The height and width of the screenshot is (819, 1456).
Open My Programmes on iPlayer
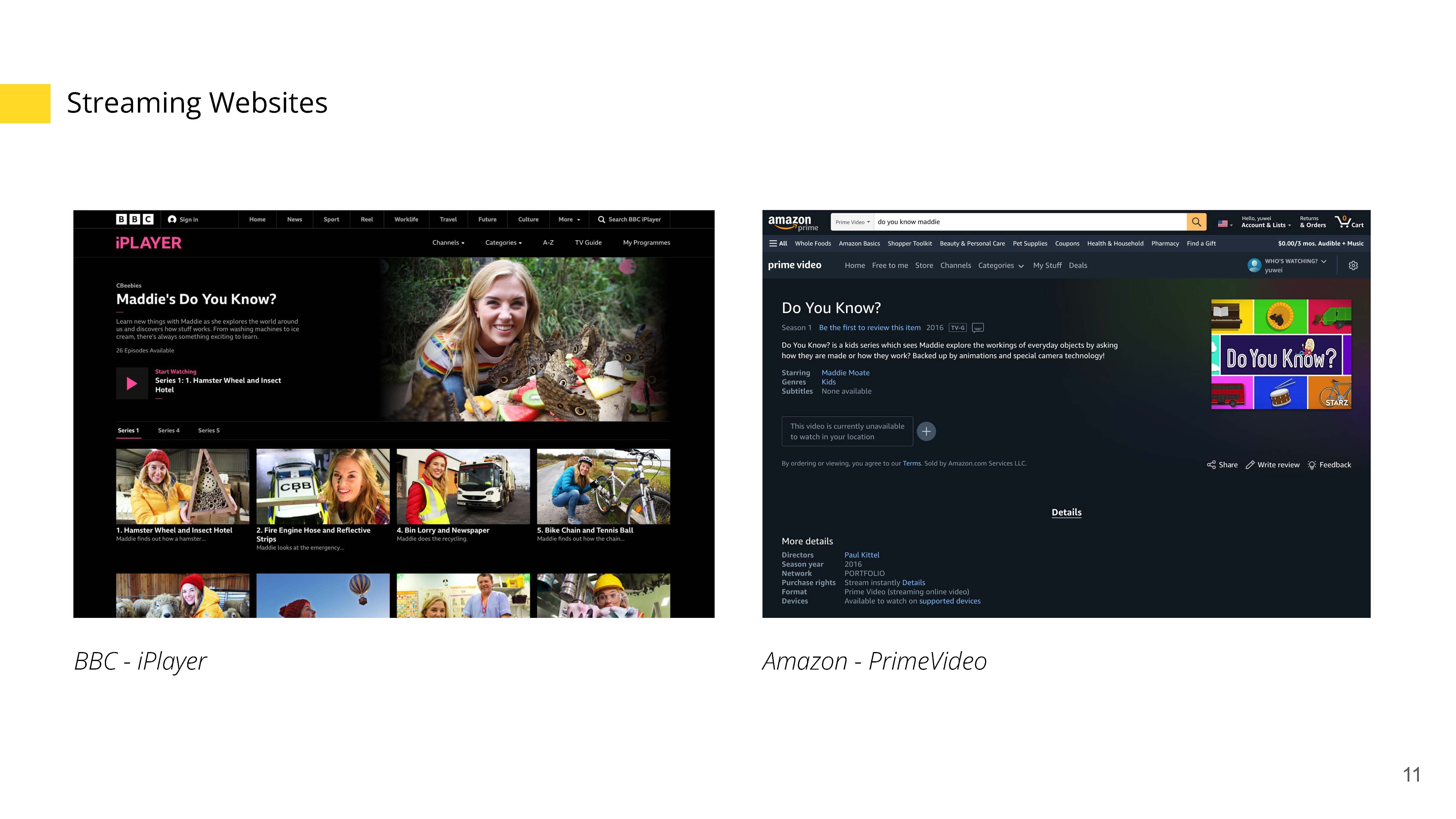click(x=647, y=243)
